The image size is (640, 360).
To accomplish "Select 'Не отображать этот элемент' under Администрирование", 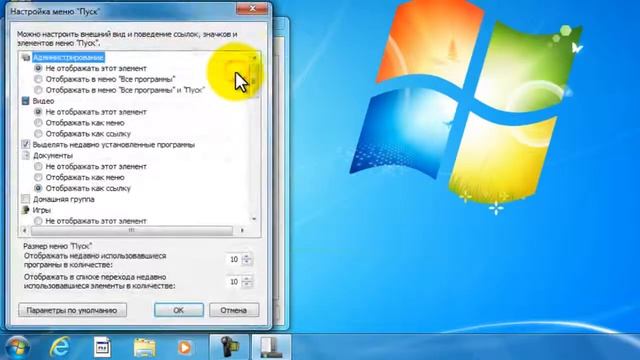I will pyautogui.click(x=38, y=68).
